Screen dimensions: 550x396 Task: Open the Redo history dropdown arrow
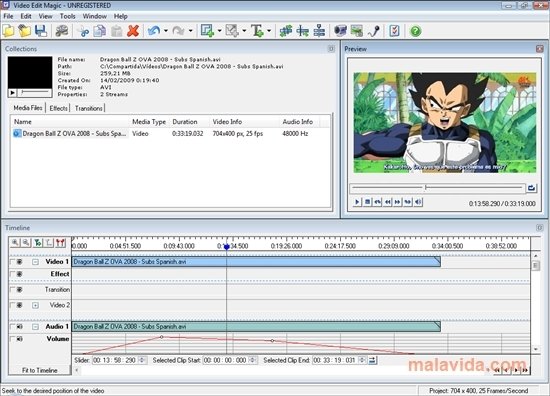pyautogui.click(x=190, y=31)
